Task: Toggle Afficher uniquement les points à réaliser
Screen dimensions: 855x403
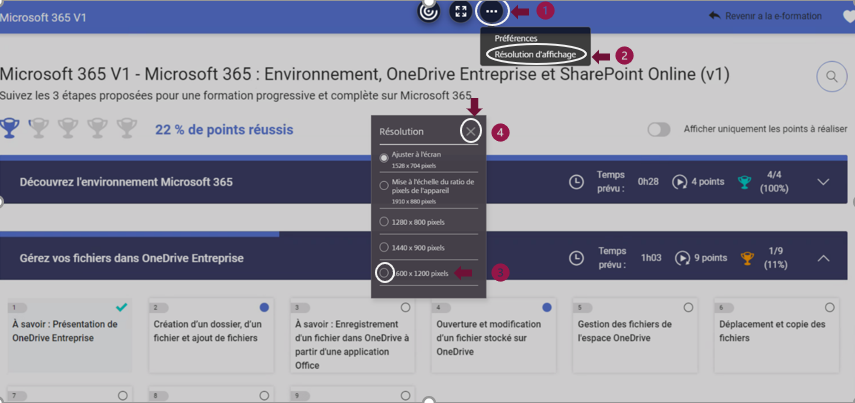Action: point(659,129)
